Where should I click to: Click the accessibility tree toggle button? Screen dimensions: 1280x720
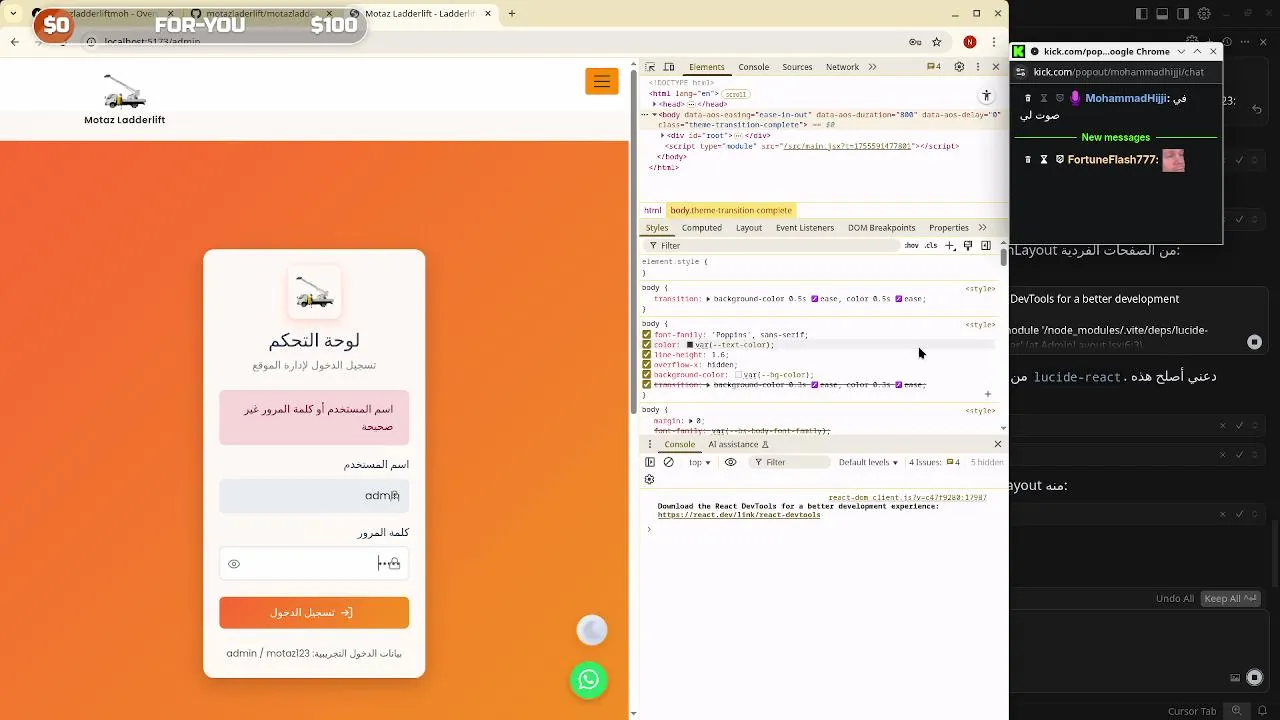[986, 96]
